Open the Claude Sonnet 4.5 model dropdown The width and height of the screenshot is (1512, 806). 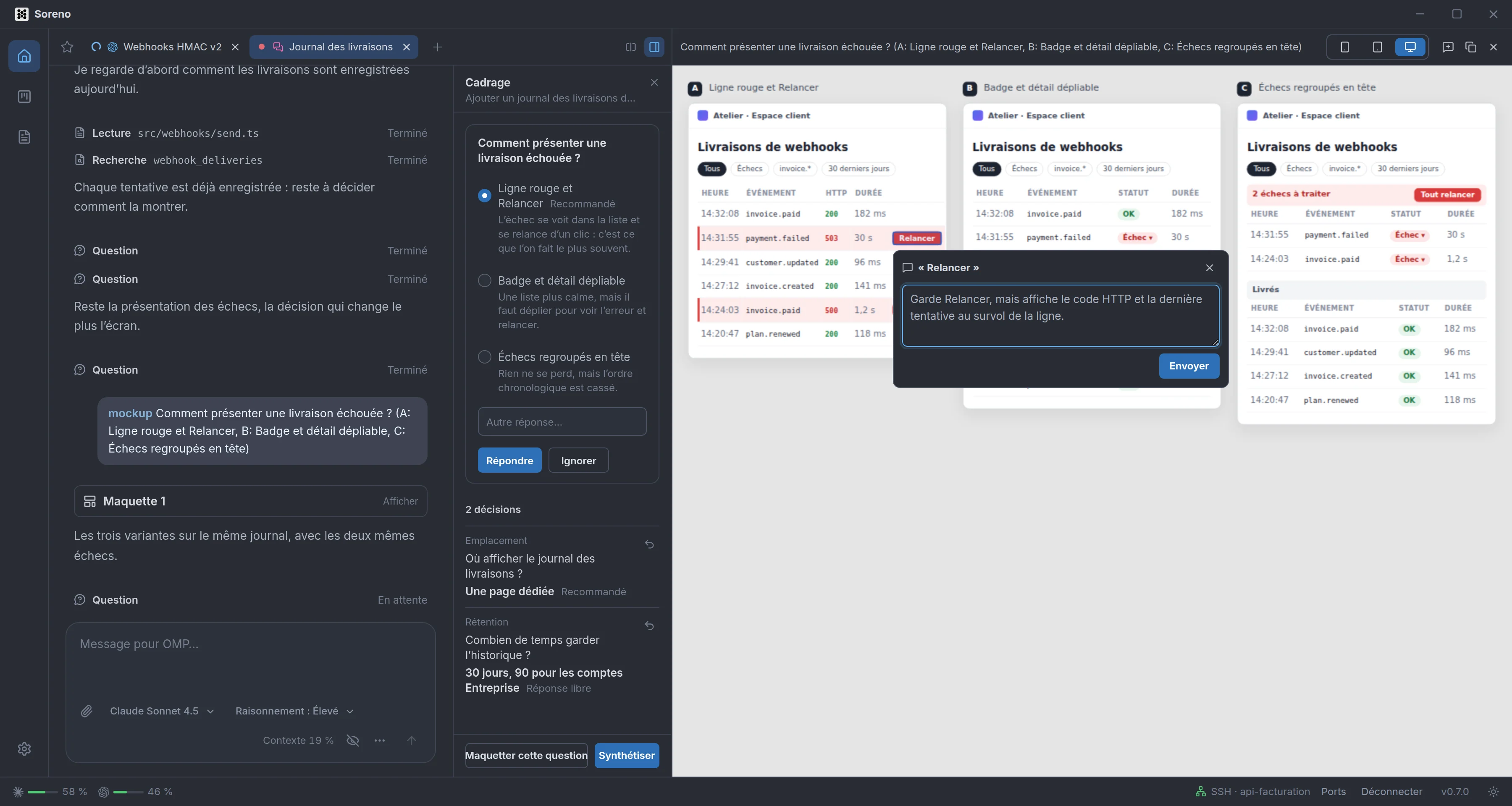[161, 711]
